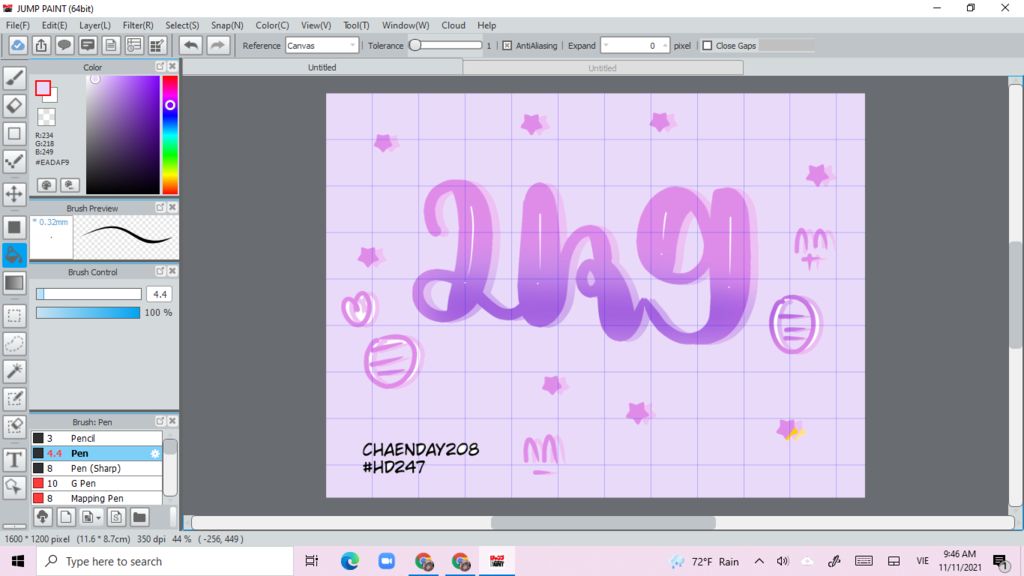Select the Pencil brush

(x=97, y=438)
